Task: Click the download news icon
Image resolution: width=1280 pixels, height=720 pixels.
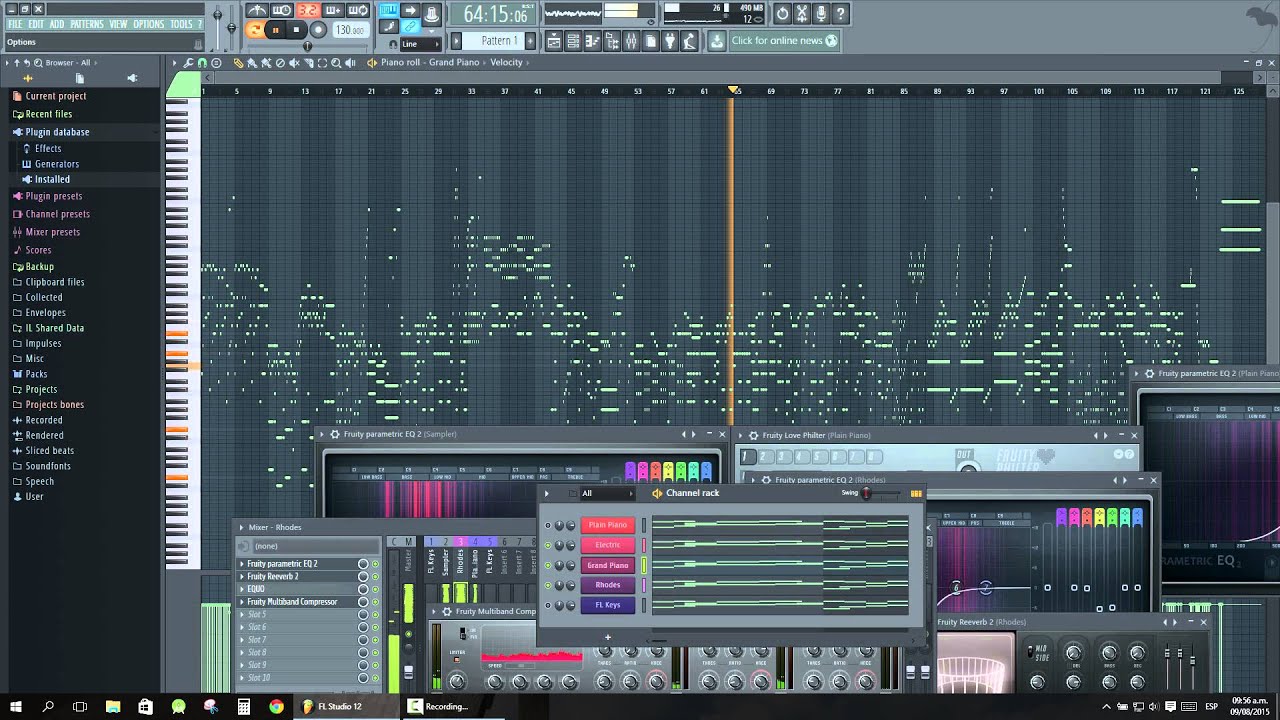Action: pyautogui.click(x=717, y=41)
